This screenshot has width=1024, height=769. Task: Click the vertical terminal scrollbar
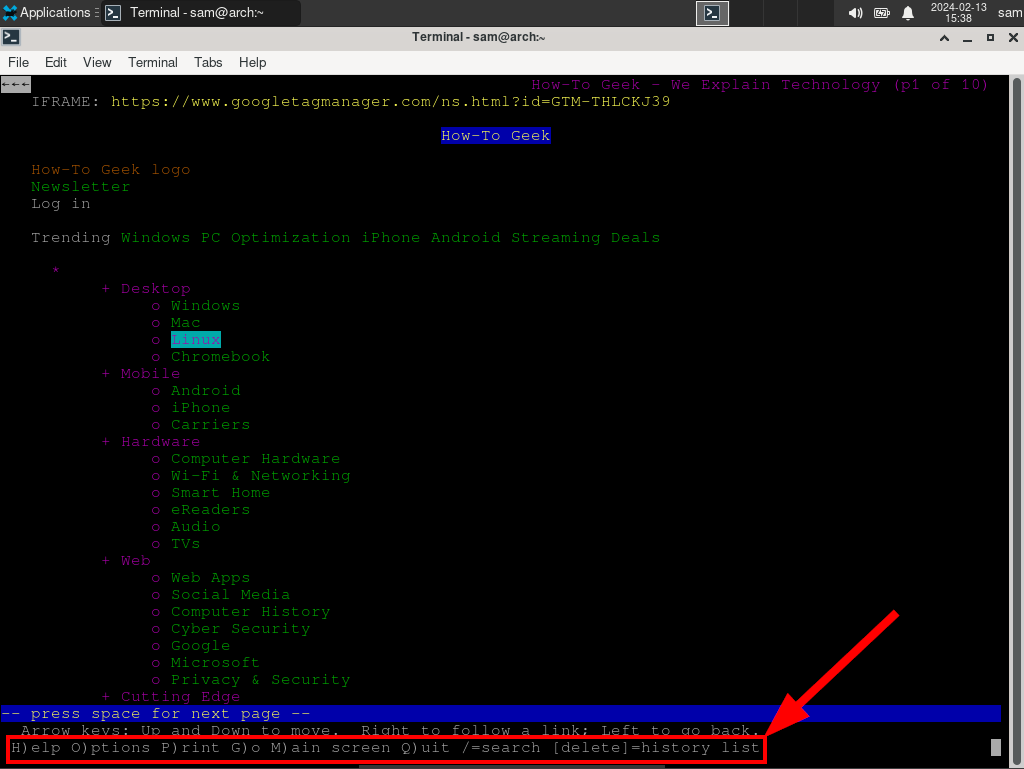click(x=1017, y=422)
